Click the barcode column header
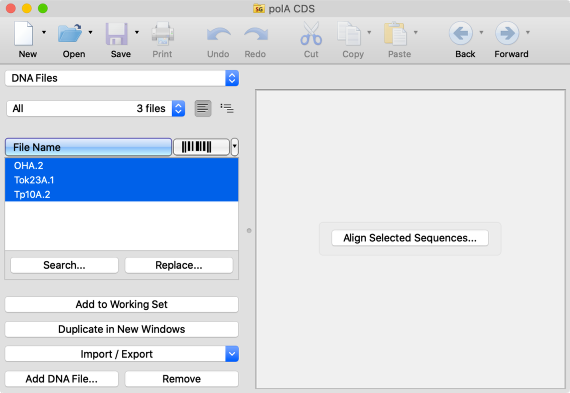570x393 pixels. [201, 147]
